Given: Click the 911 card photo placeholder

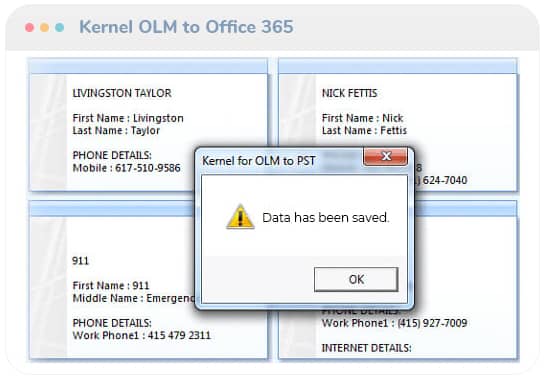Looking at the screenshot, I should tap(48, 287).
